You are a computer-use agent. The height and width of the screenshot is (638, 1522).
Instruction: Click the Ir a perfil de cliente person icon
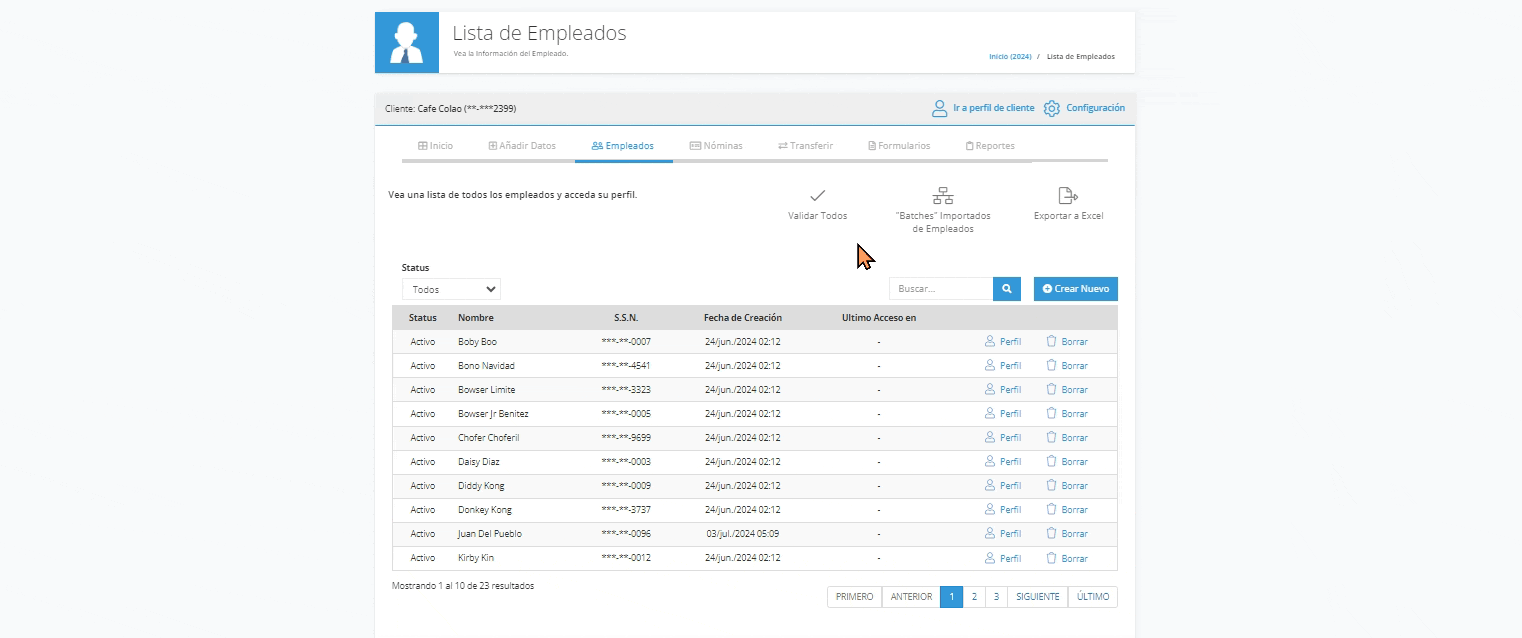[939, 108]
